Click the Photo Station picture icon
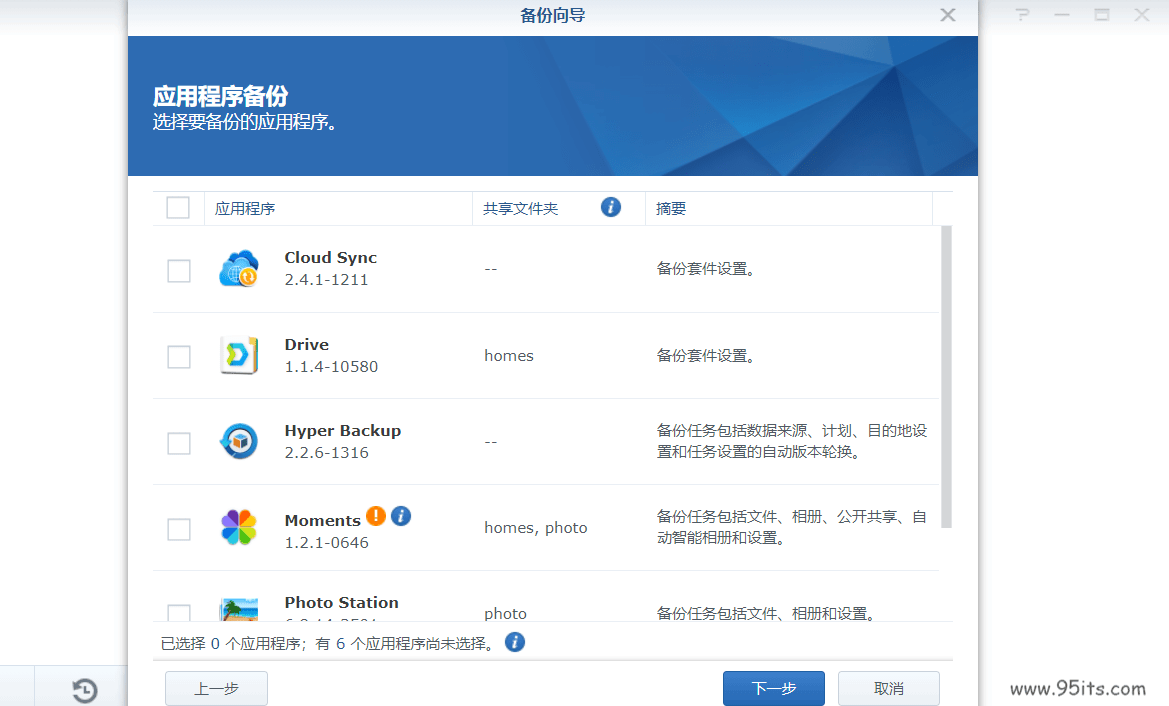Screen dimensions: 1169x706 point(239,610)
